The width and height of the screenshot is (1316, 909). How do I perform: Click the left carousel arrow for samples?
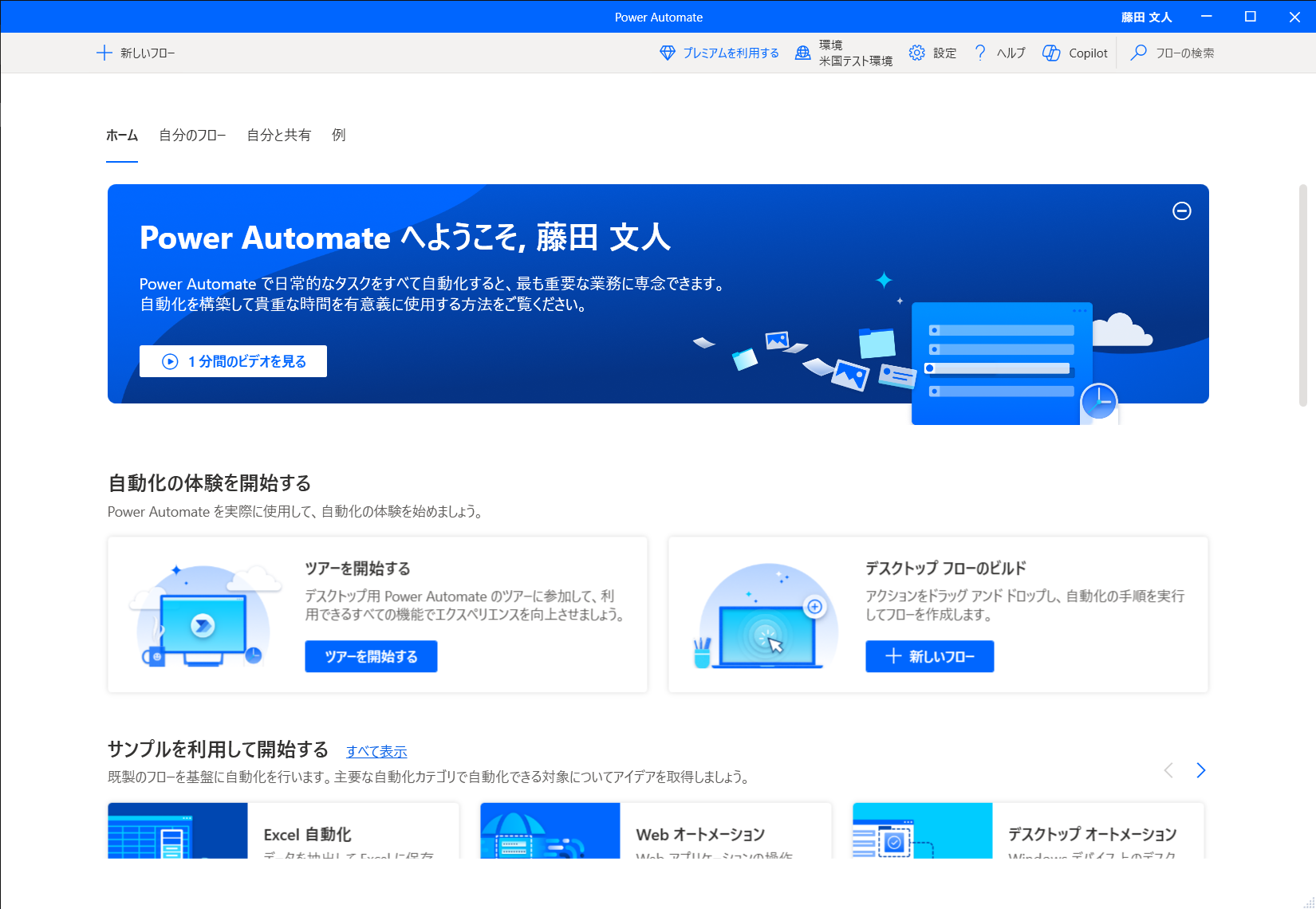pos(1168,770)
